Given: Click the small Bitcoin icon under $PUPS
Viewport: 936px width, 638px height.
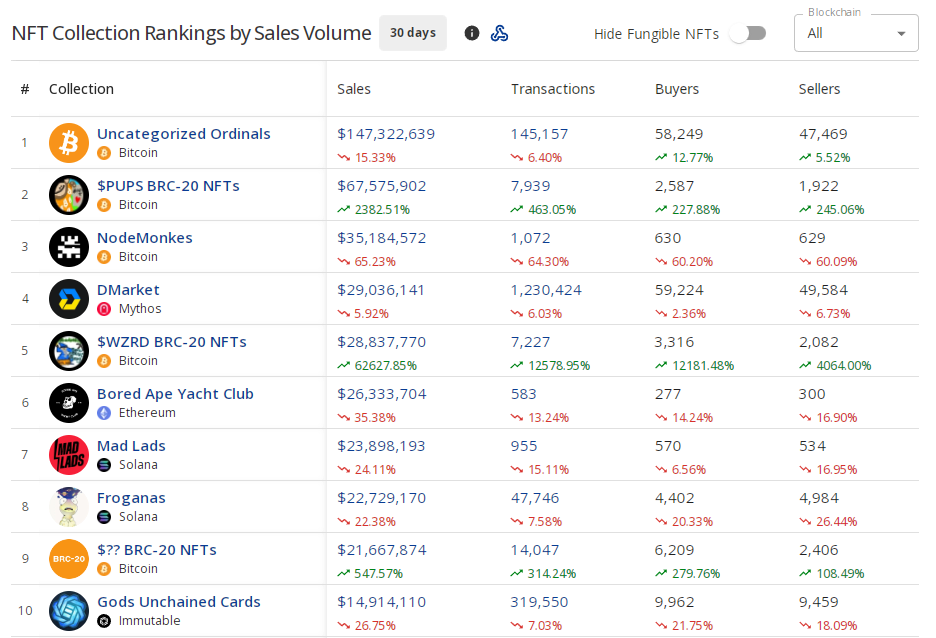Looking at the screenshot, I should pos(104,205).
